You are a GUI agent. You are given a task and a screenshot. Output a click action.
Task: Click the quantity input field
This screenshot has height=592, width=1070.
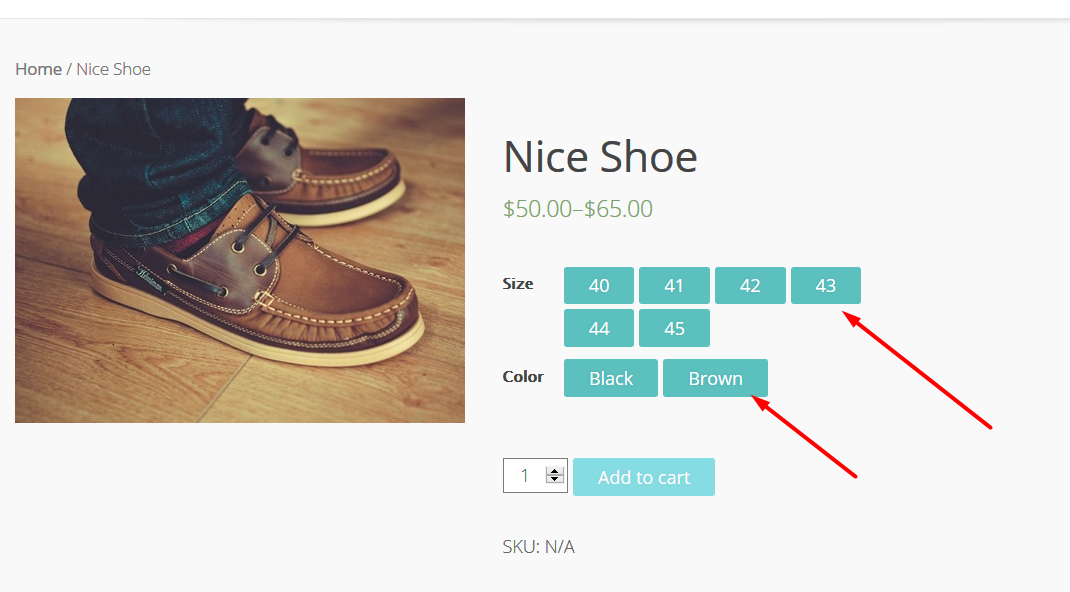point(524,476)
